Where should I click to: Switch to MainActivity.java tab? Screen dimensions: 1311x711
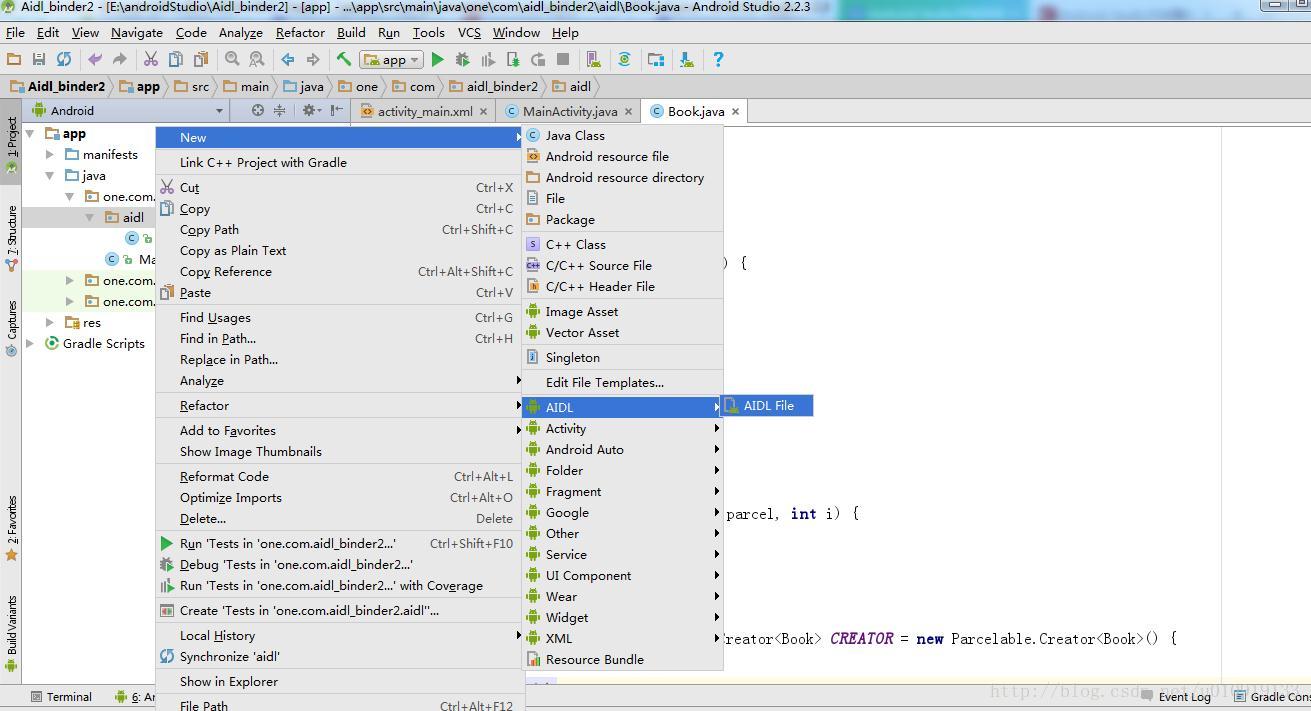(570, 111)
